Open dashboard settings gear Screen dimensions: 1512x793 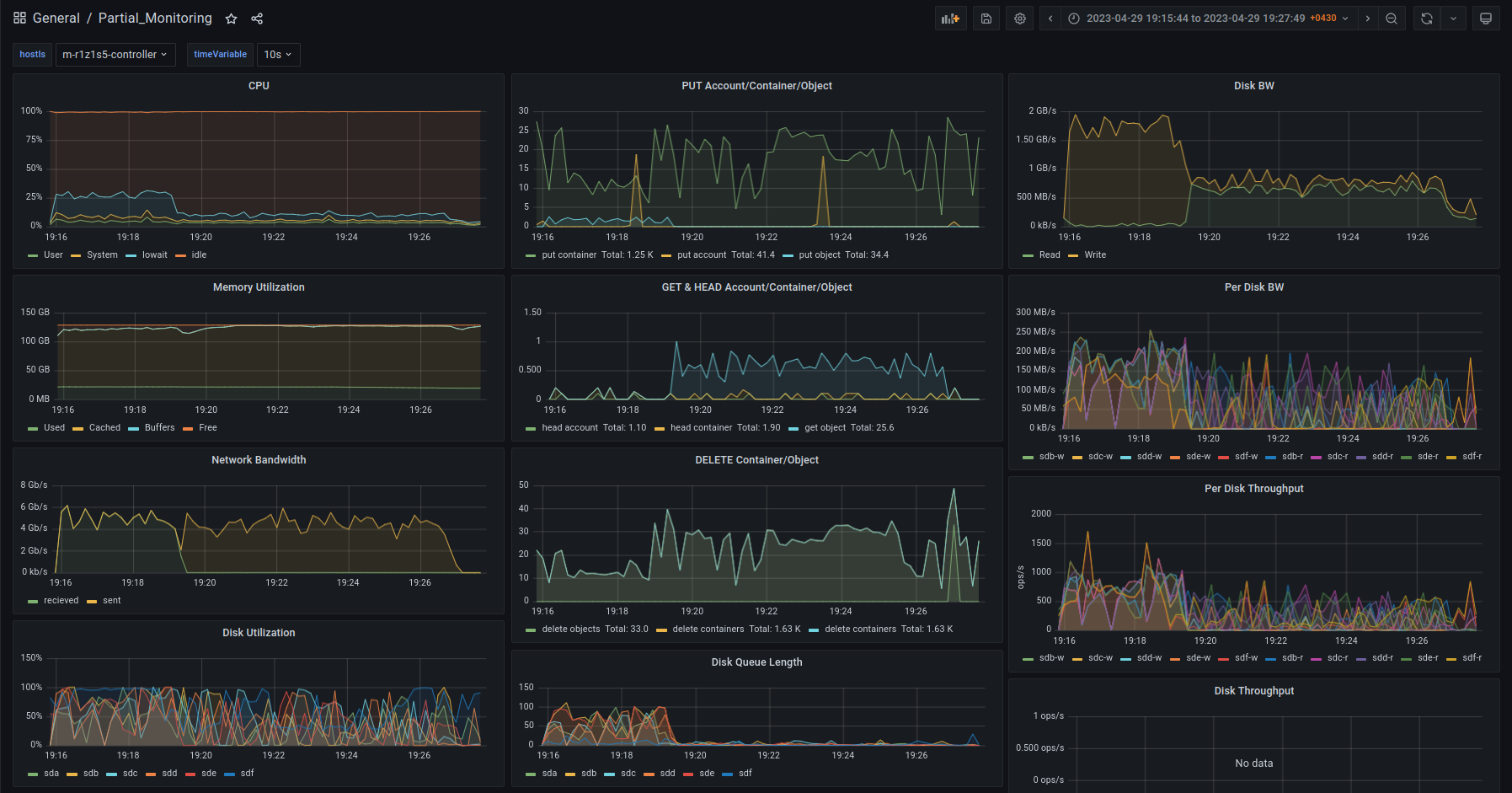click(1020, 19)
